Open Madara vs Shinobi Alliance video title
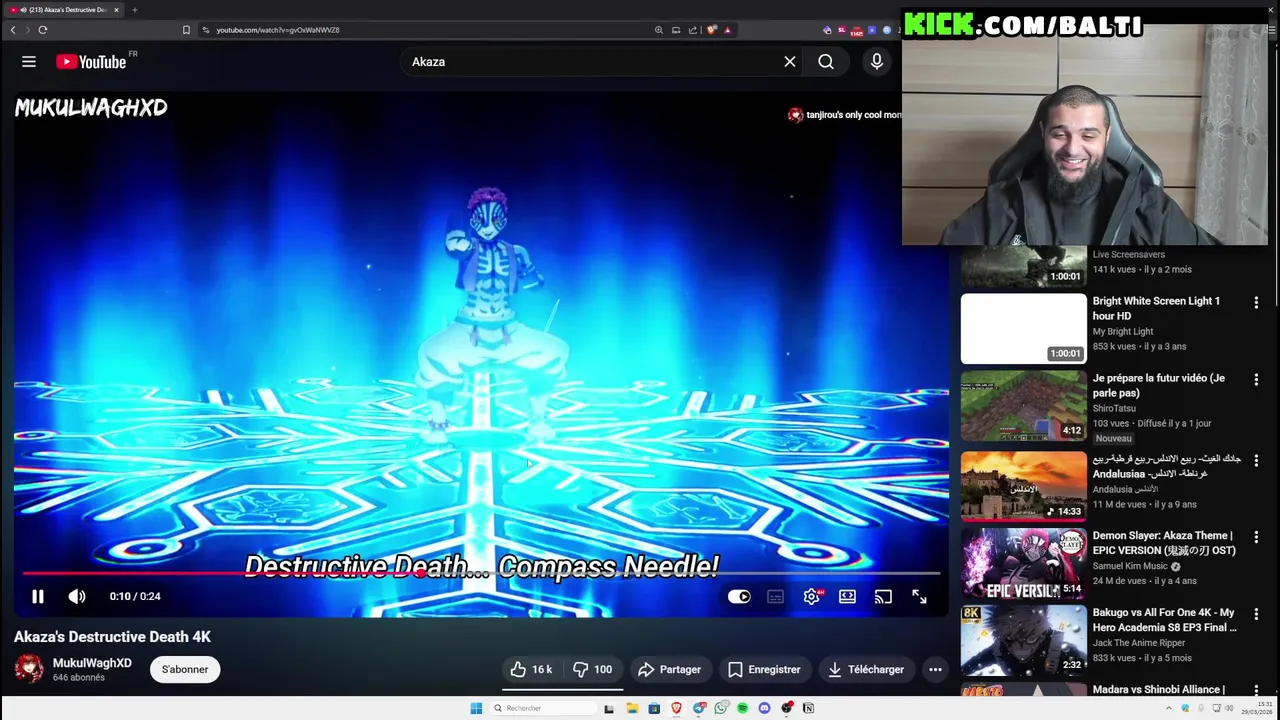The image size is (1280, 720). 1158,690
